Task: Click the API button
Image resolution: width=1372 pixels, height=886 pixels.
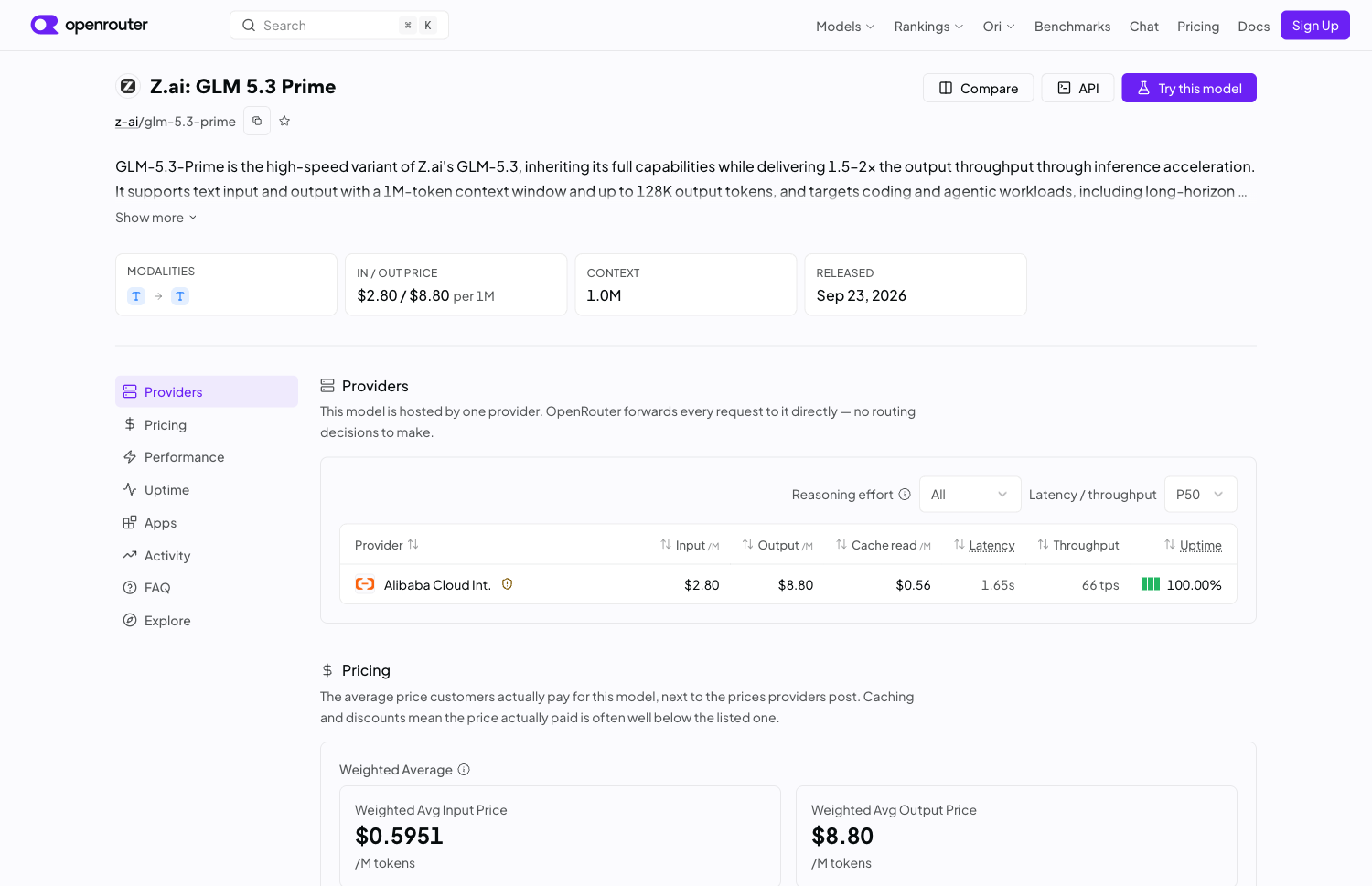Action: click(1078, 88)
